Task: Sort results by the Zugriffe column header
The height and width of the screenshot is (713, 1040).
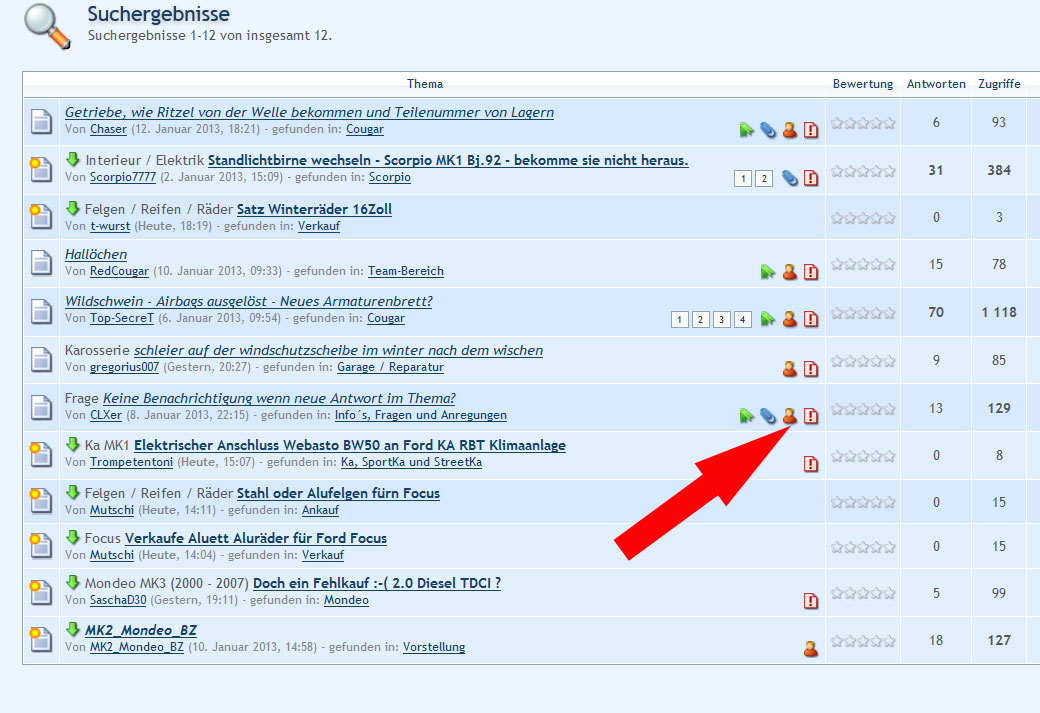Action: 999,84
